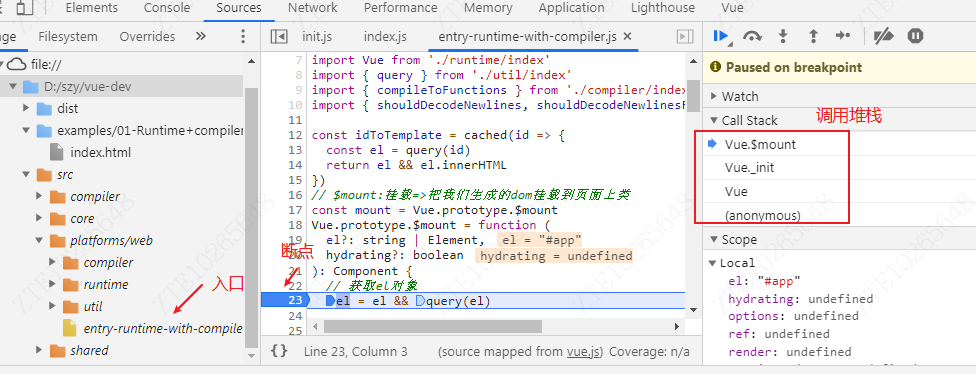Collapse the file:// tree node

click(x=2, y=64)
